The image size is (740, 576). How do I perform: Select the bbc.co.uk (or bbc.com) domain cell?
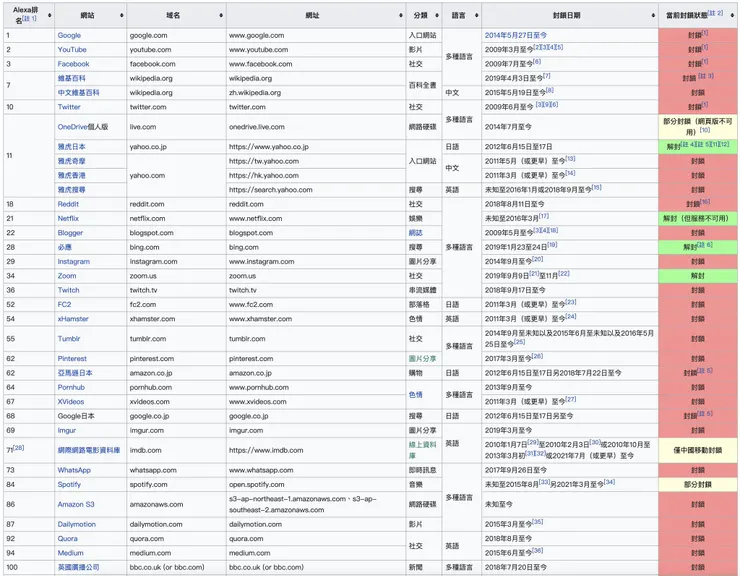coord(176,567)
